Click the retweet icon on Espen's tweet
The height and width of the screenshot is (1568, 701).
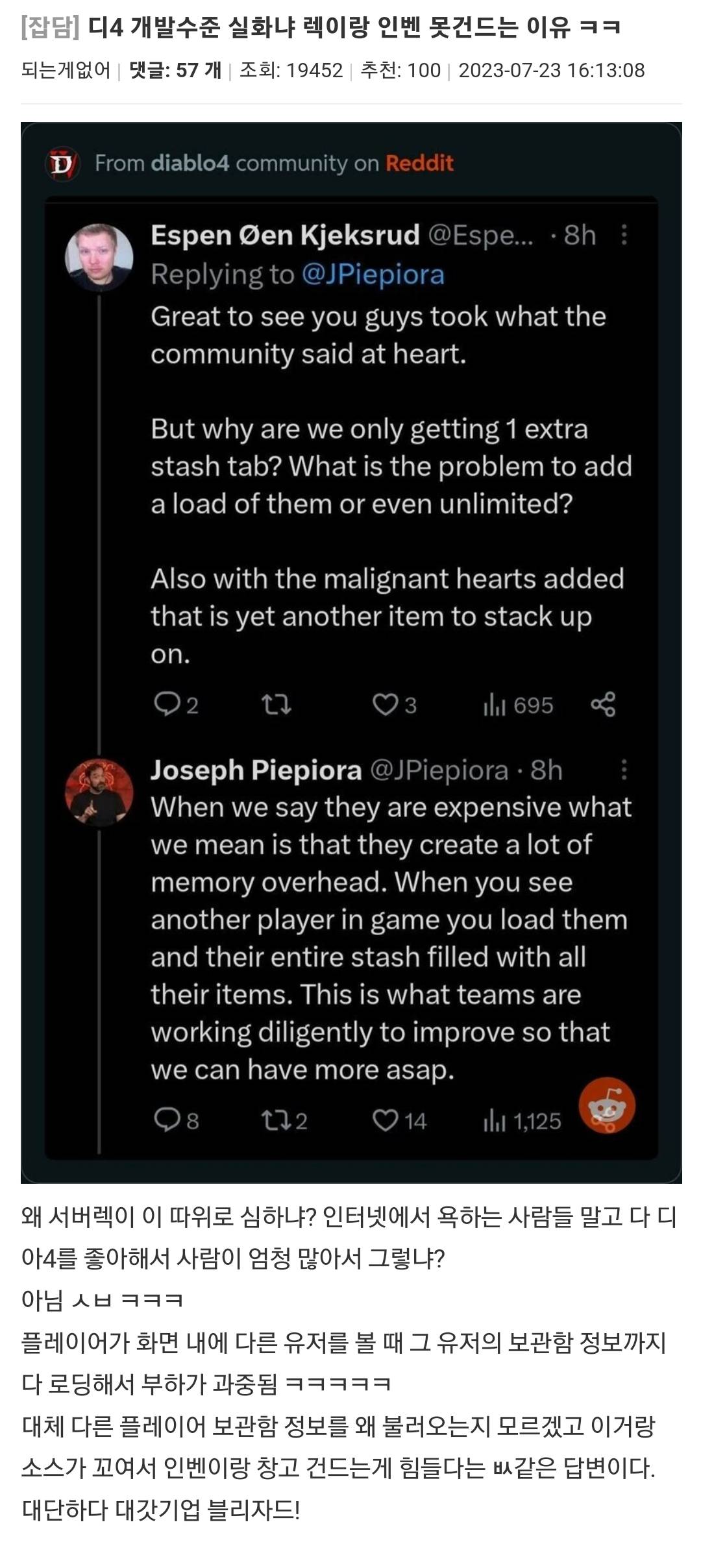pos(276,704)
